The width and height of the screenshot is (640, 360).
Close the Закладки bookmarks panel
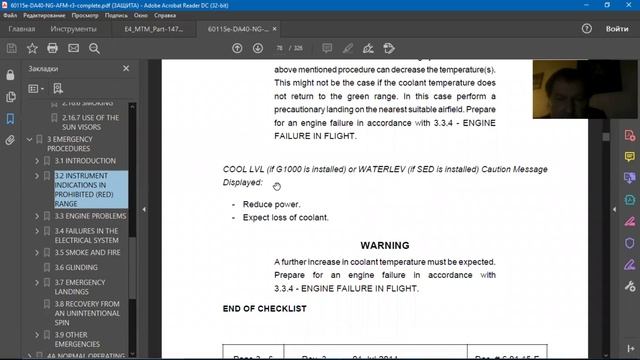126,68
